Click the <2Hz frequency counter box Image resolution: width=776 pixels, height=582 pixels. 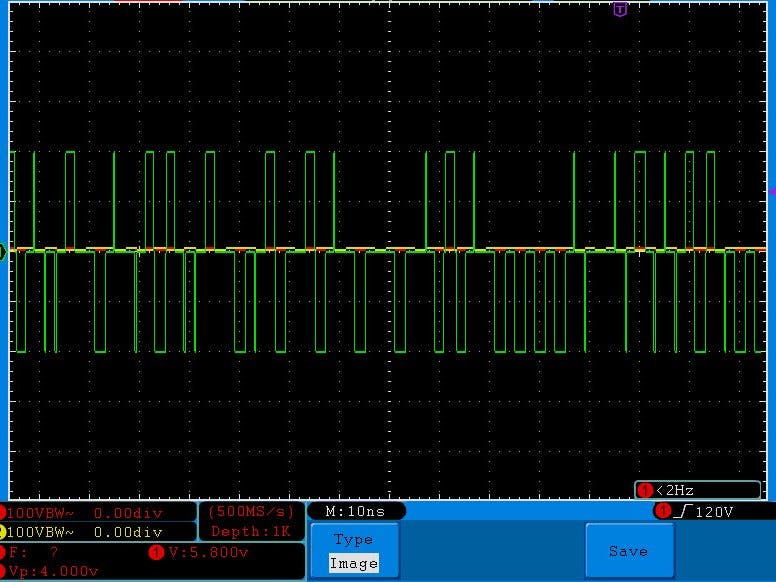point(698,490)
